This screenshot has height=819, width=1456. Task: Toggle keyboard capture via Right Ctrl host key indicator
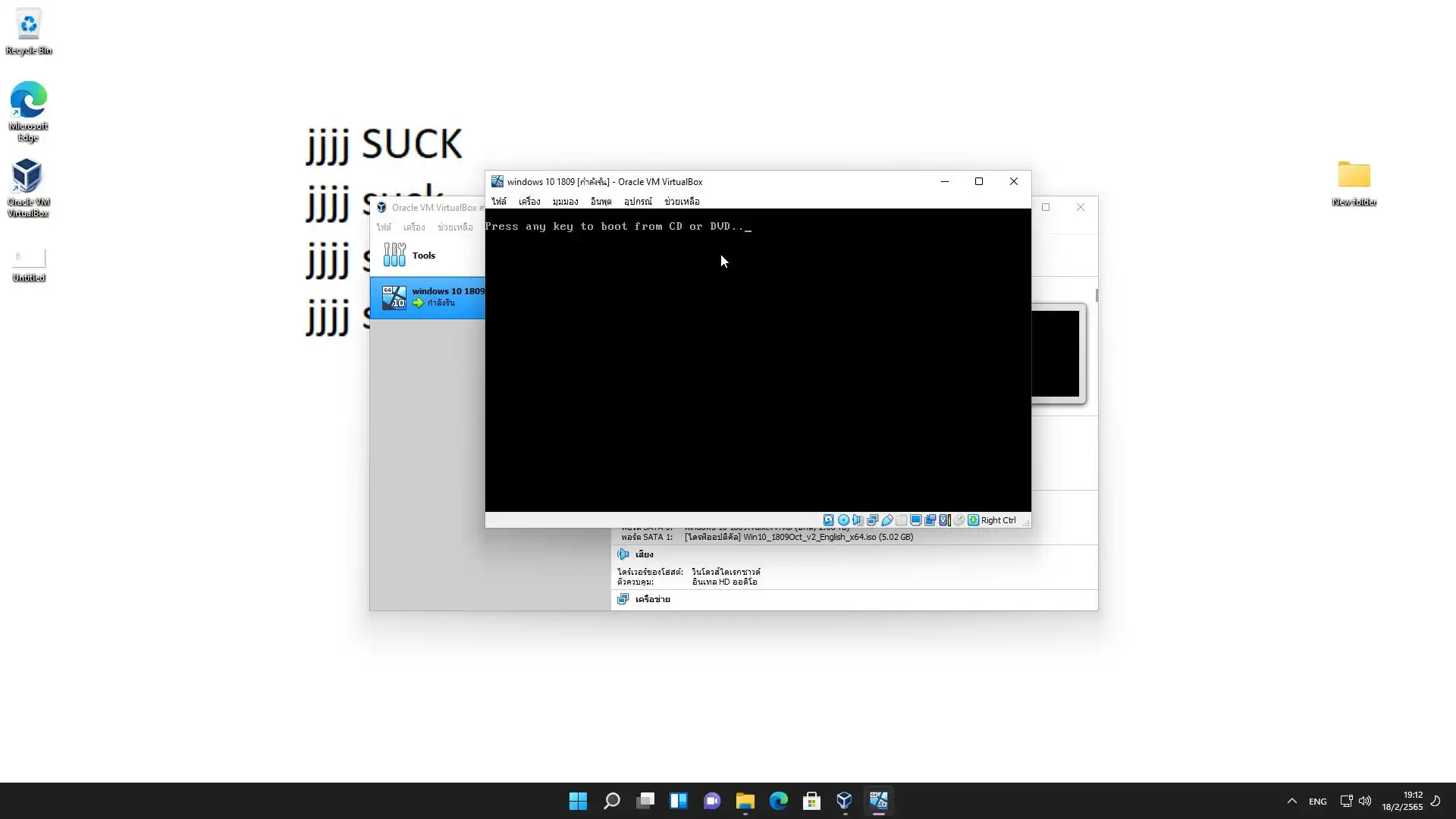(x=997, y=520)
